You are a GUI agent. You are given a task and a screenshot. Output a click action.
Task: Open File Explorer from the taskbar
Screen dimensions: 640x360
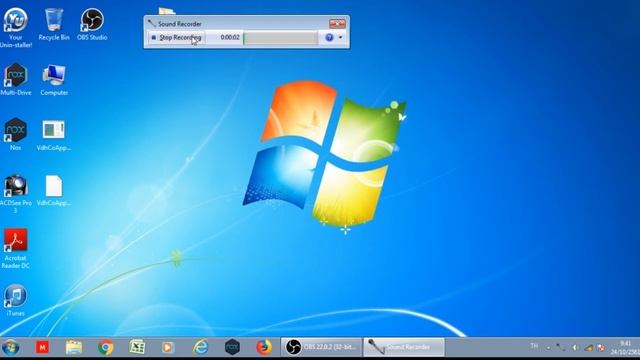click(x=74, y=347)
